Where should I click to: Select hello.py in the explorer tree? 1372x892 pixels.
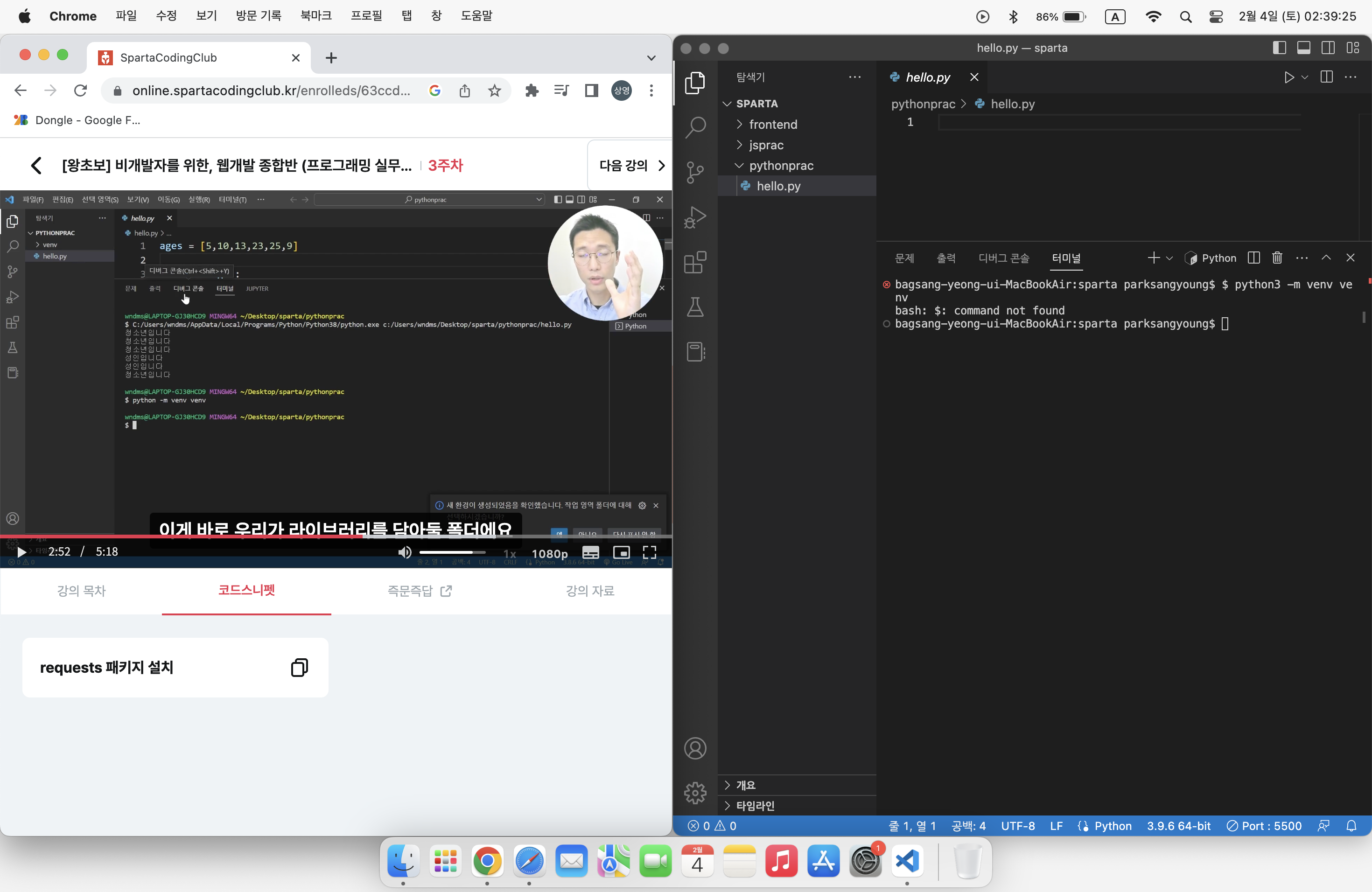(797, 186)
